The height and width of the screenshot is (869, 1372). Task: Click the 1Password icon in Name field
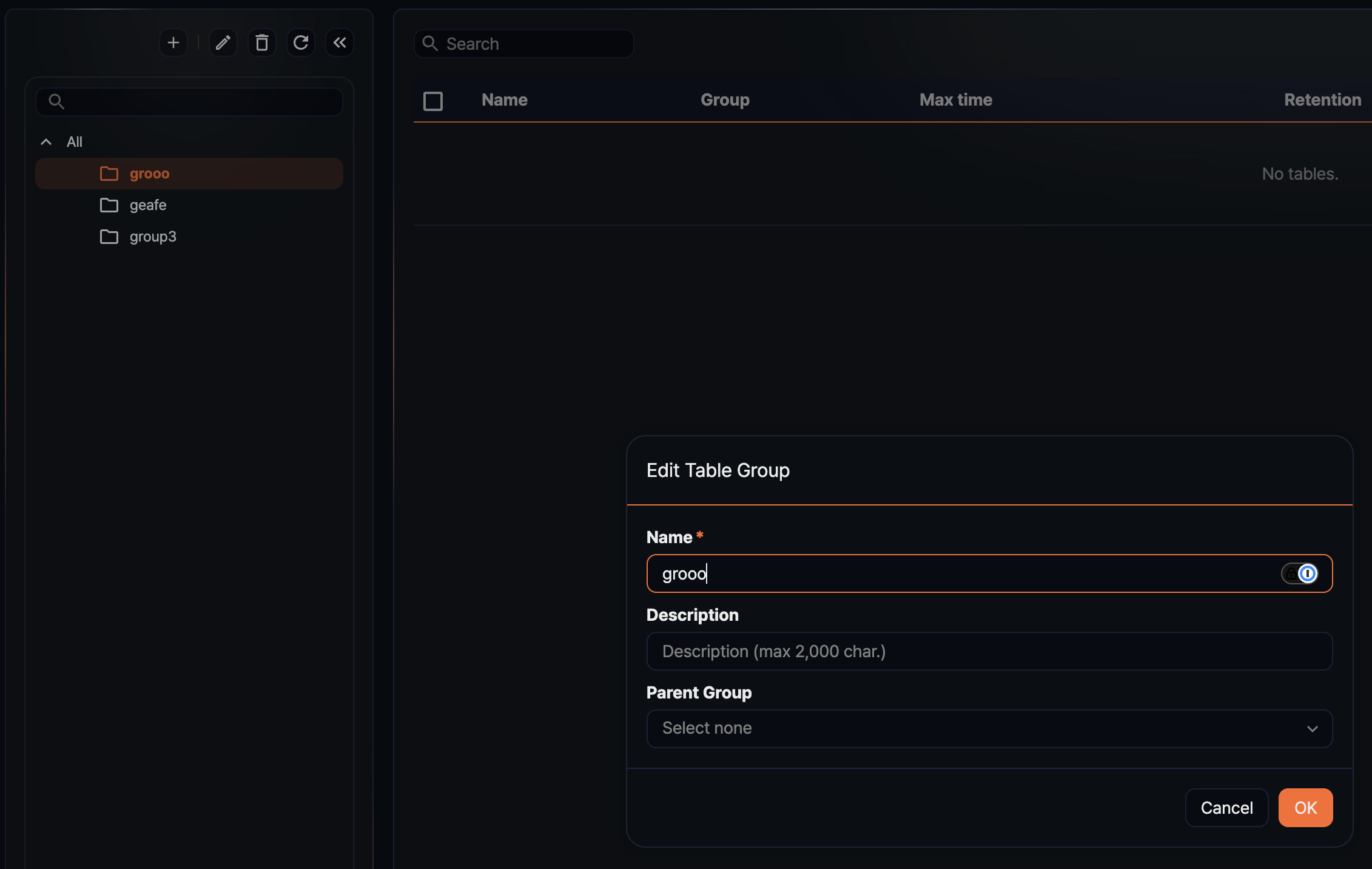pos(1307,573)
